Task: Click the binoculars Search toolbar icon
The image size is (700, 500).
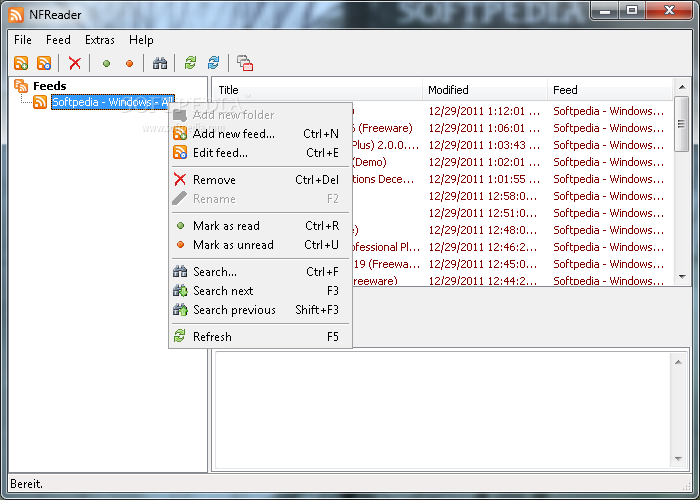Action: tap(159, 63)
